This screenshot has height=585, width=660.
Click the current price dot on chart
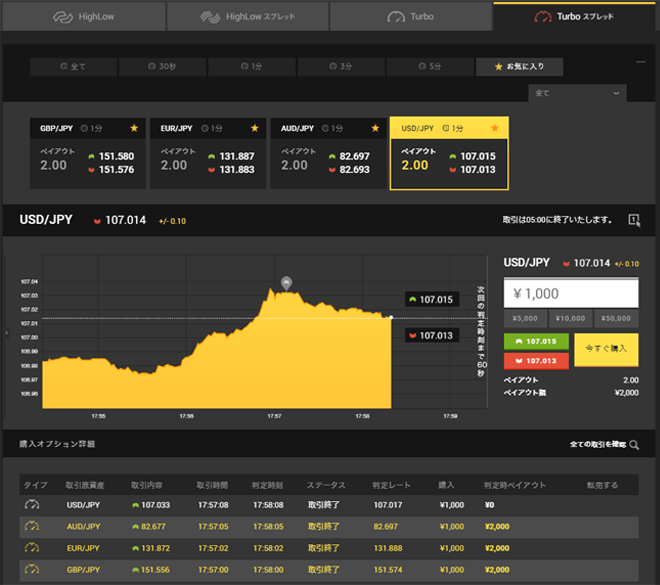[x=391, y=317]
